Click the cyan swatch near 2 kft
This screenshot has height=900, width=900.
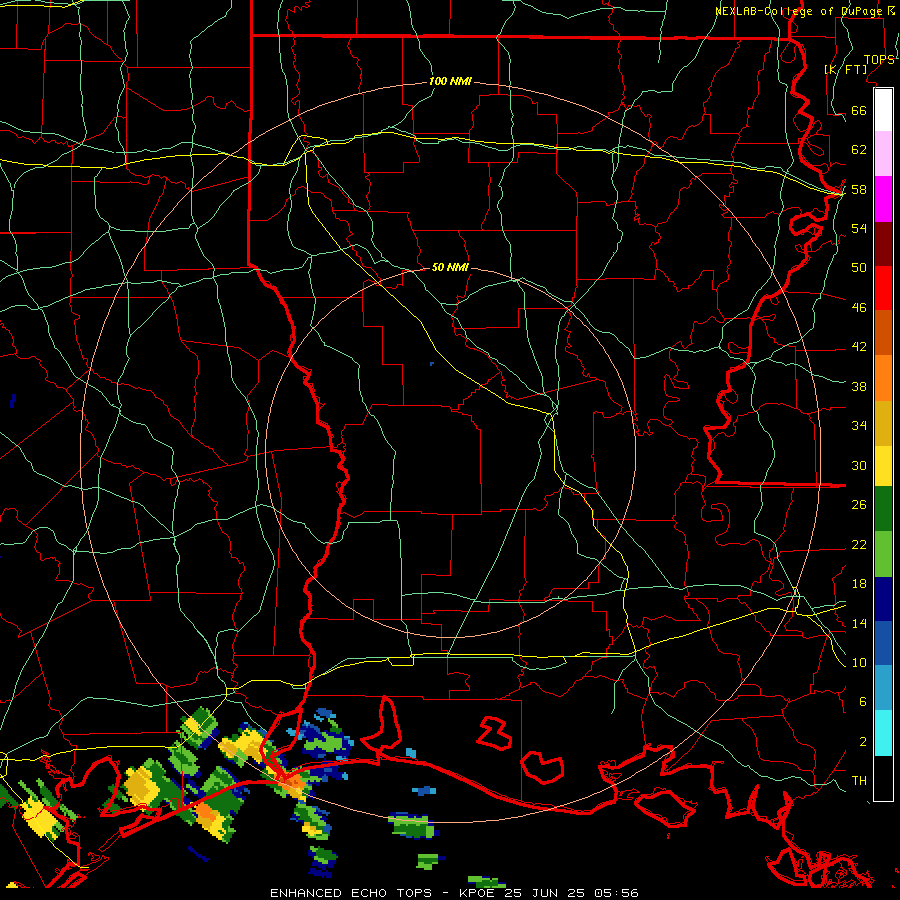tap(883, 733)
